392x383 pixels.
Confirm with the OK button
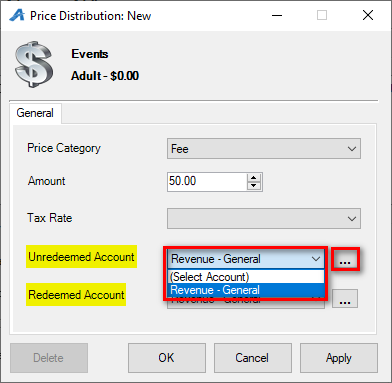[167, 358]
